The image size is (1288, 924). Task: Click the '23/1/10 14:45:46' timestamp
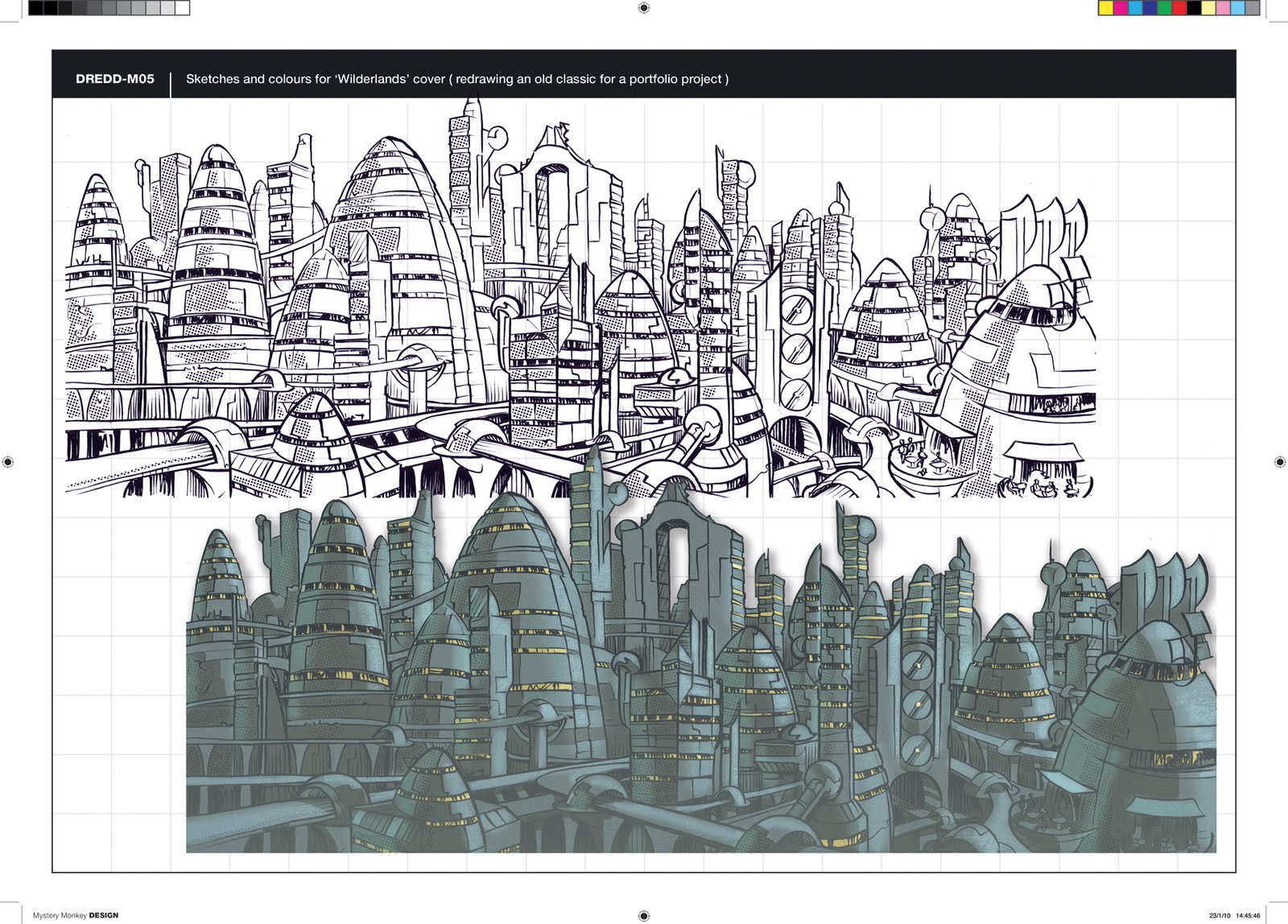(x=1234, y=915)
